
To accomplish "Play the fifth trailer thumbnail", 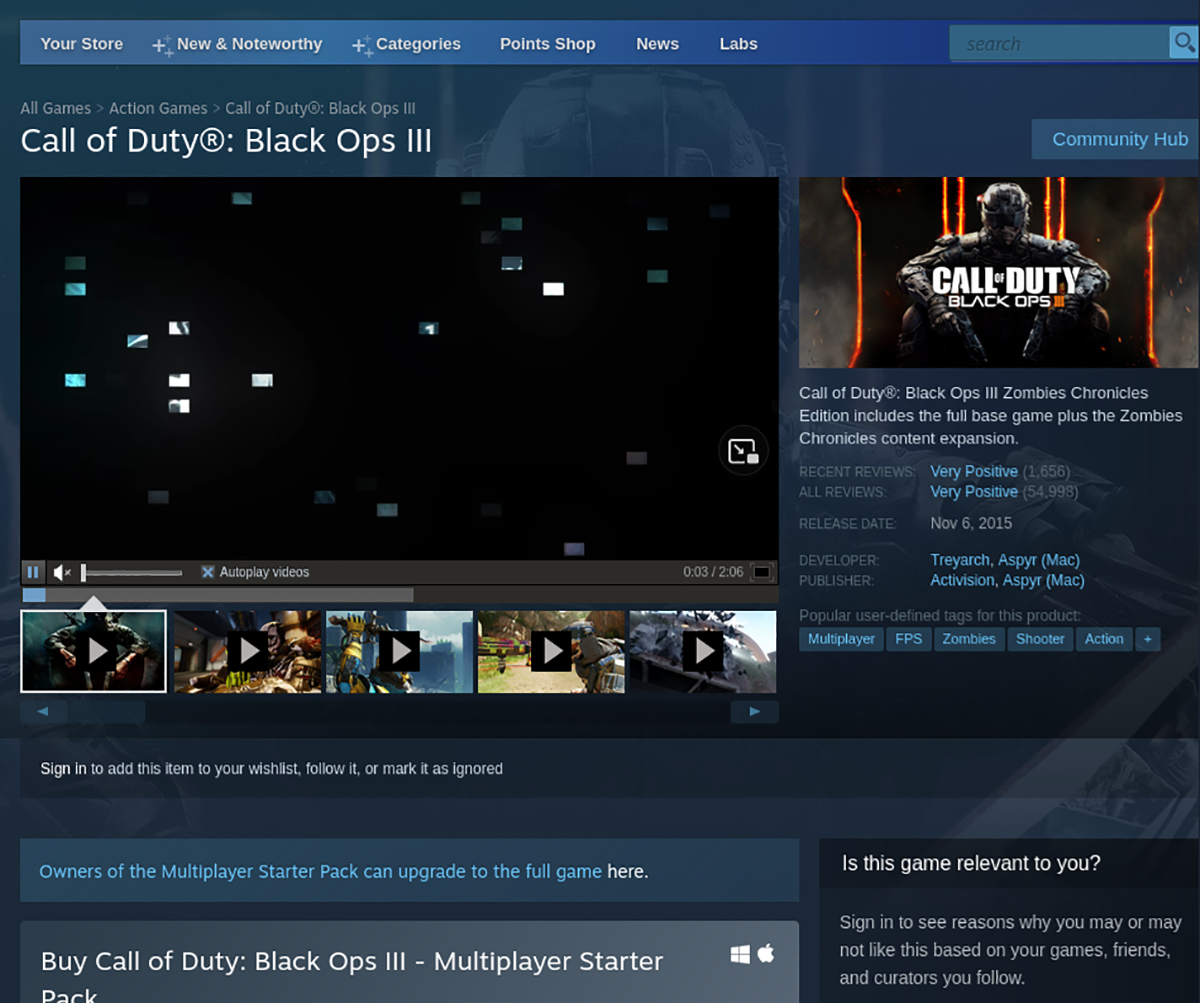I will (703, 652).
